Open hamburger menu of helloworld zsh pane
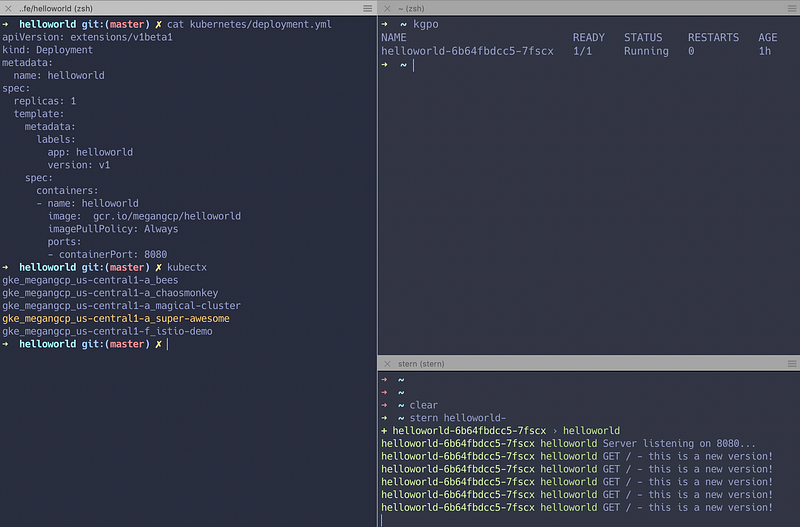Image resolution: width=800 pixels, height=527 pixels. pos(367,8)
